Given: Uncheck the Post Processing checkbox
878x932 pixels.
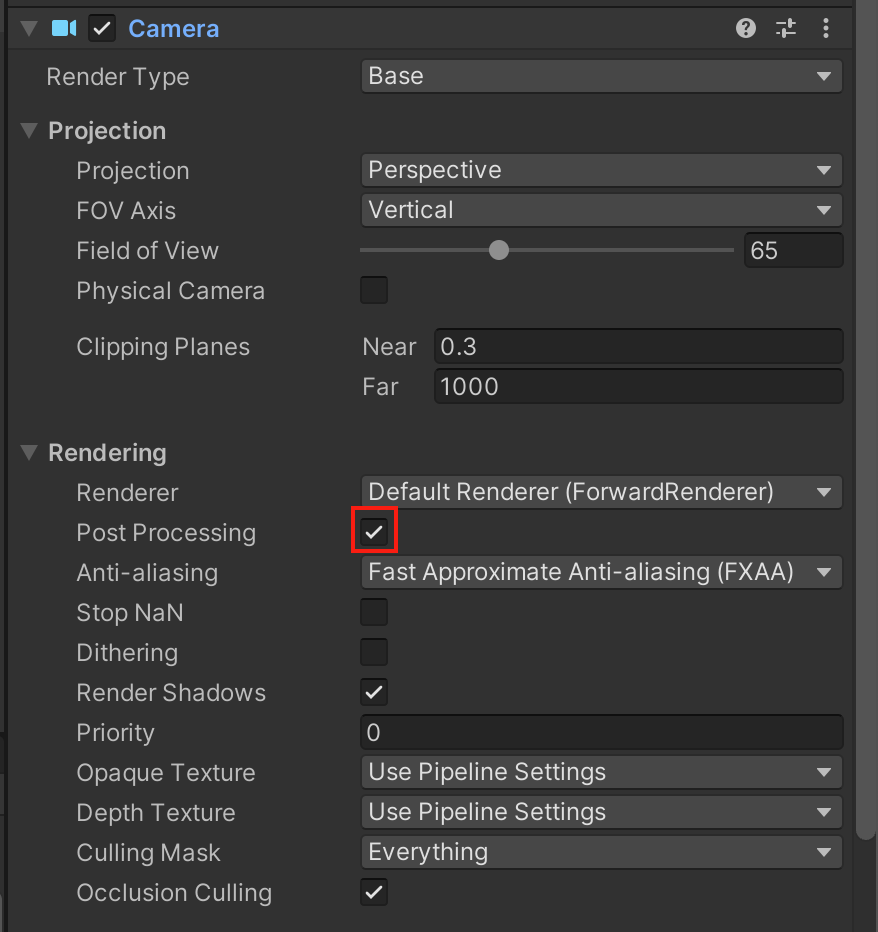Looking at the screenshot, I should click(374, 532).
